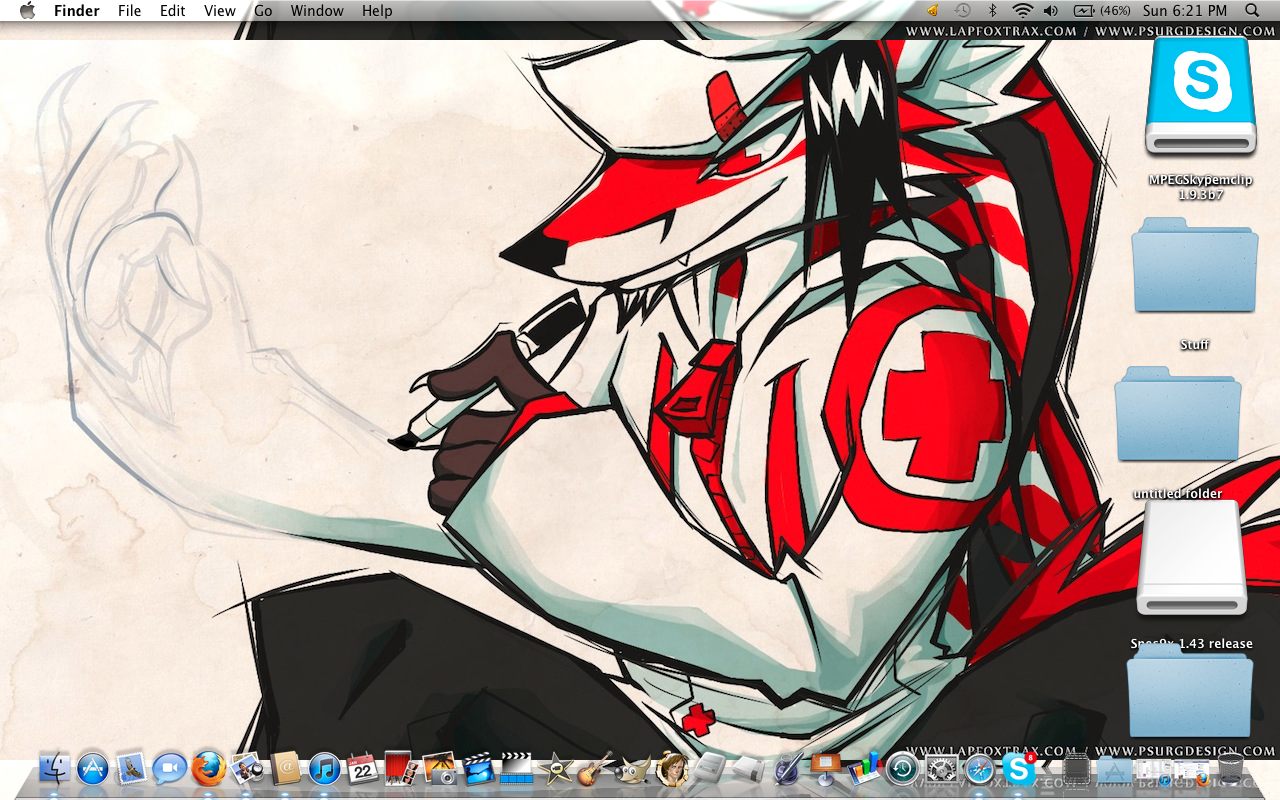Screen dimensions: 1280x800
Task: Open Firefox from the dock
Action: tap(208, 769)
